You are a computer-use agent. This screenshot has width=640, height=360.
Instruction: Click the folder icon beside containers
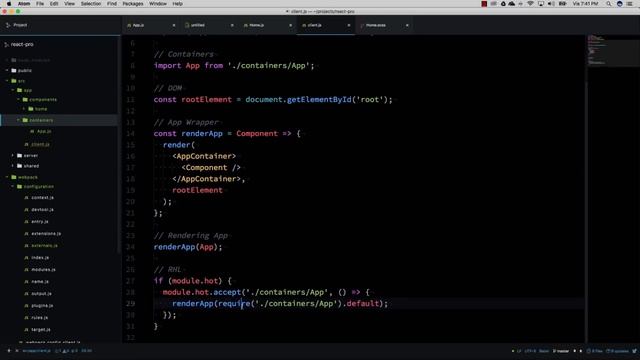click(25, 120)
